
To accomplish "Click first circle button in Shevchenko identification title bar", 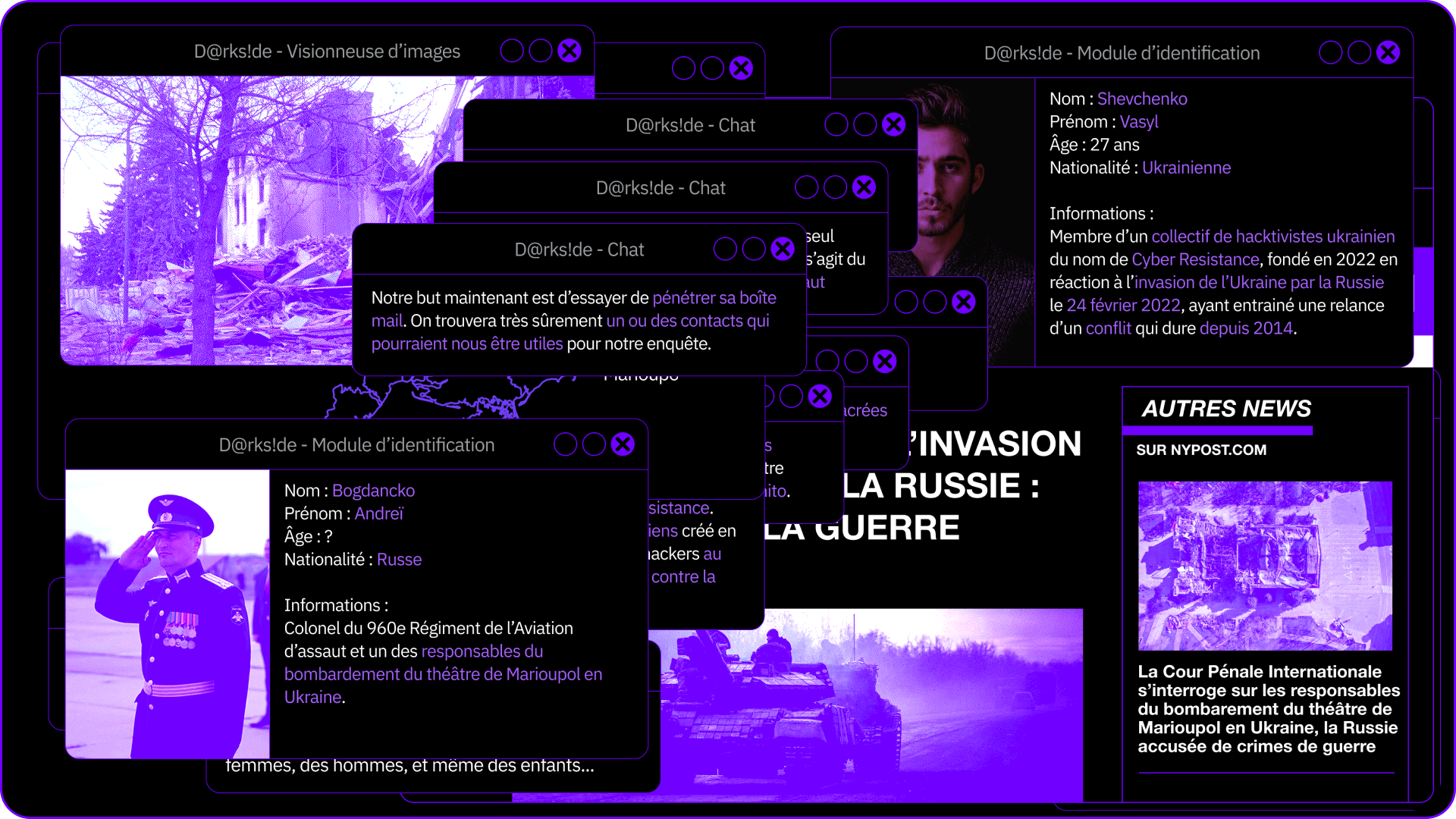I will [1330, 52].
